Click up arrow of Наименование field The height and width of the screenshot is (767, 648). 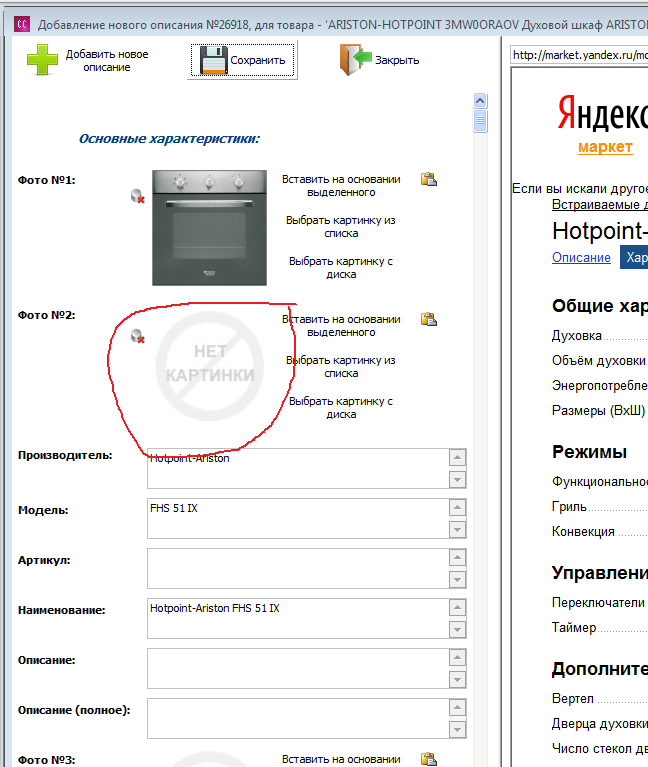click(457, 608)
